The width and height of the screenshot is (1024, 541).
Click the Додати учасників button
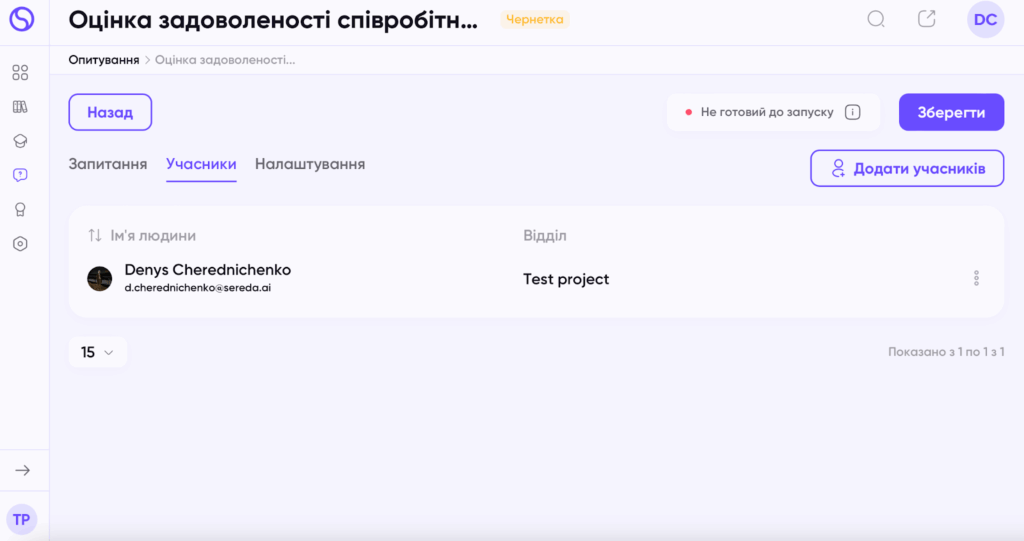click(x=907, y=168)
